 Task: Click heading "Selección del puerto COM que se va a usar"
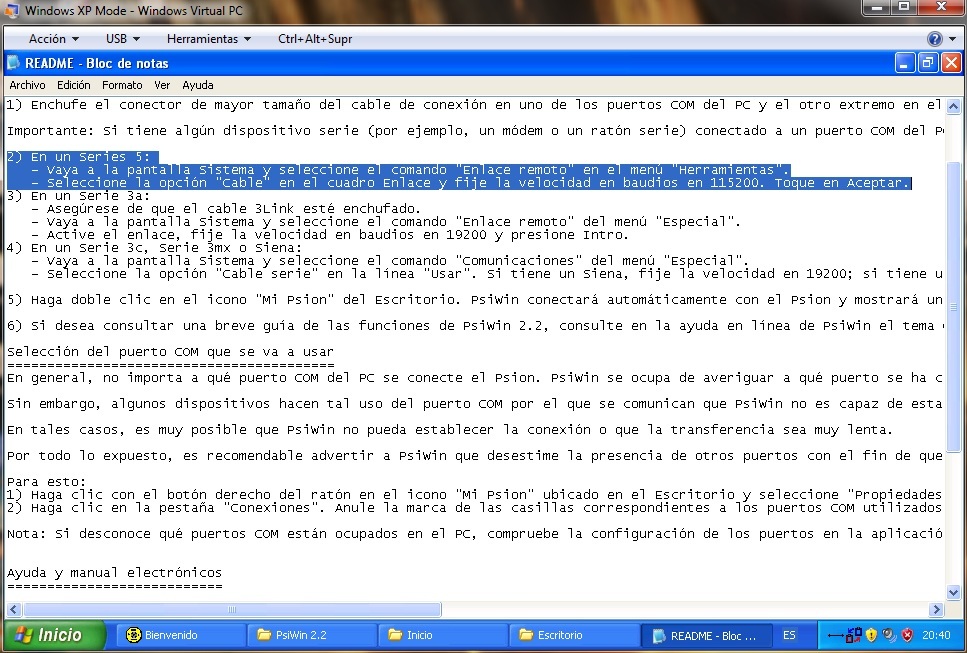(x=170, y=351)
